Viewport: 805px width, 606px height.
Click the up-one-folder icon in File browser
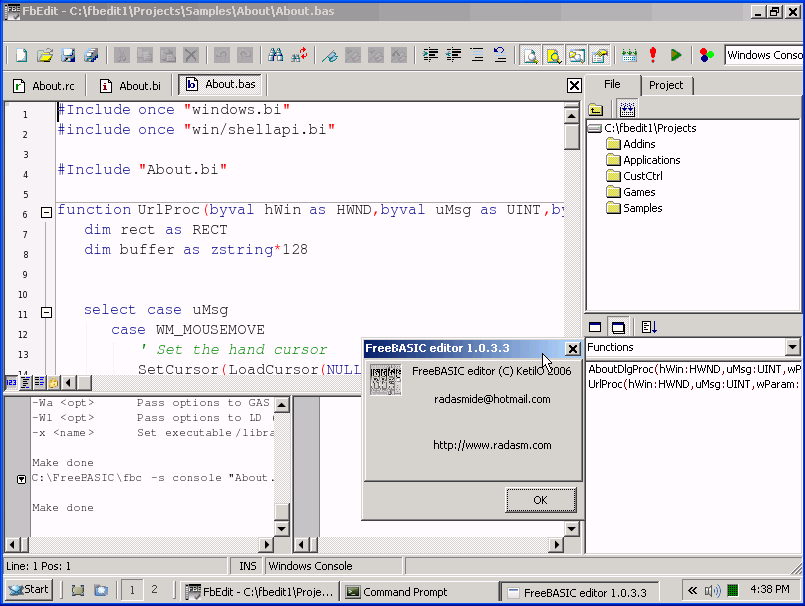coord(596,109)
